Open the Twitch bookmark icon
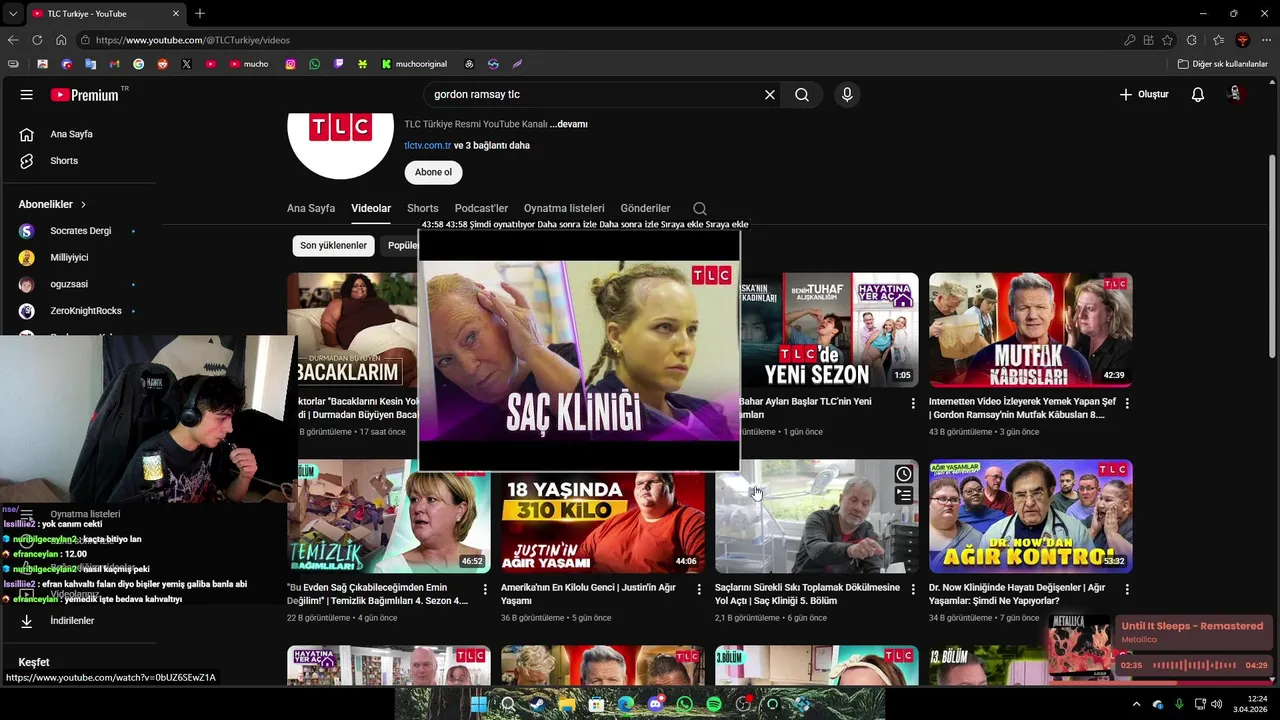Image resolution: width=1280 pixels, height=720 pixels. point(339,64)
